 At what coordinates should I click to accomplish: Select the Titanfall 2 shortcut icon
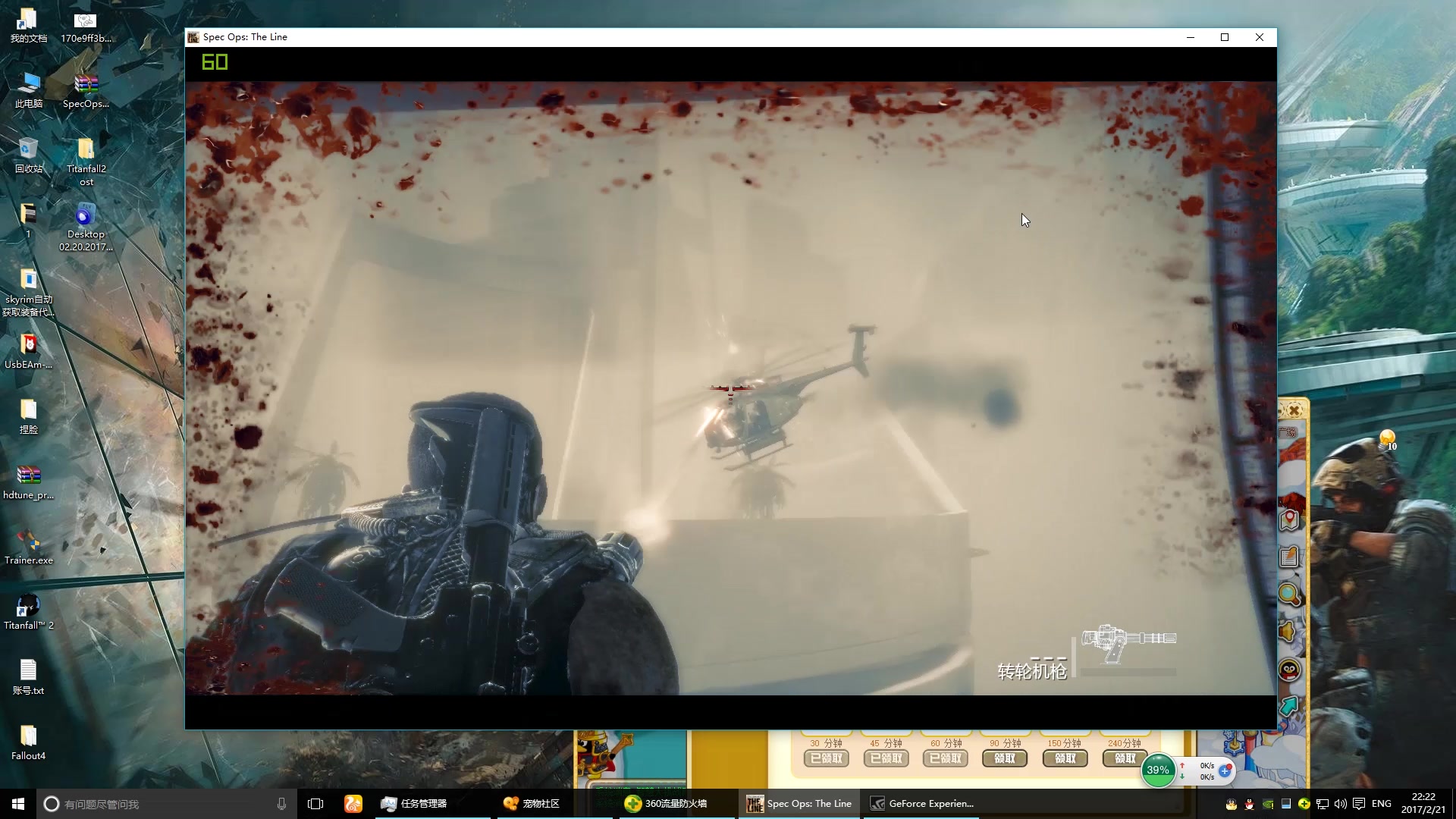click(28, 612)
